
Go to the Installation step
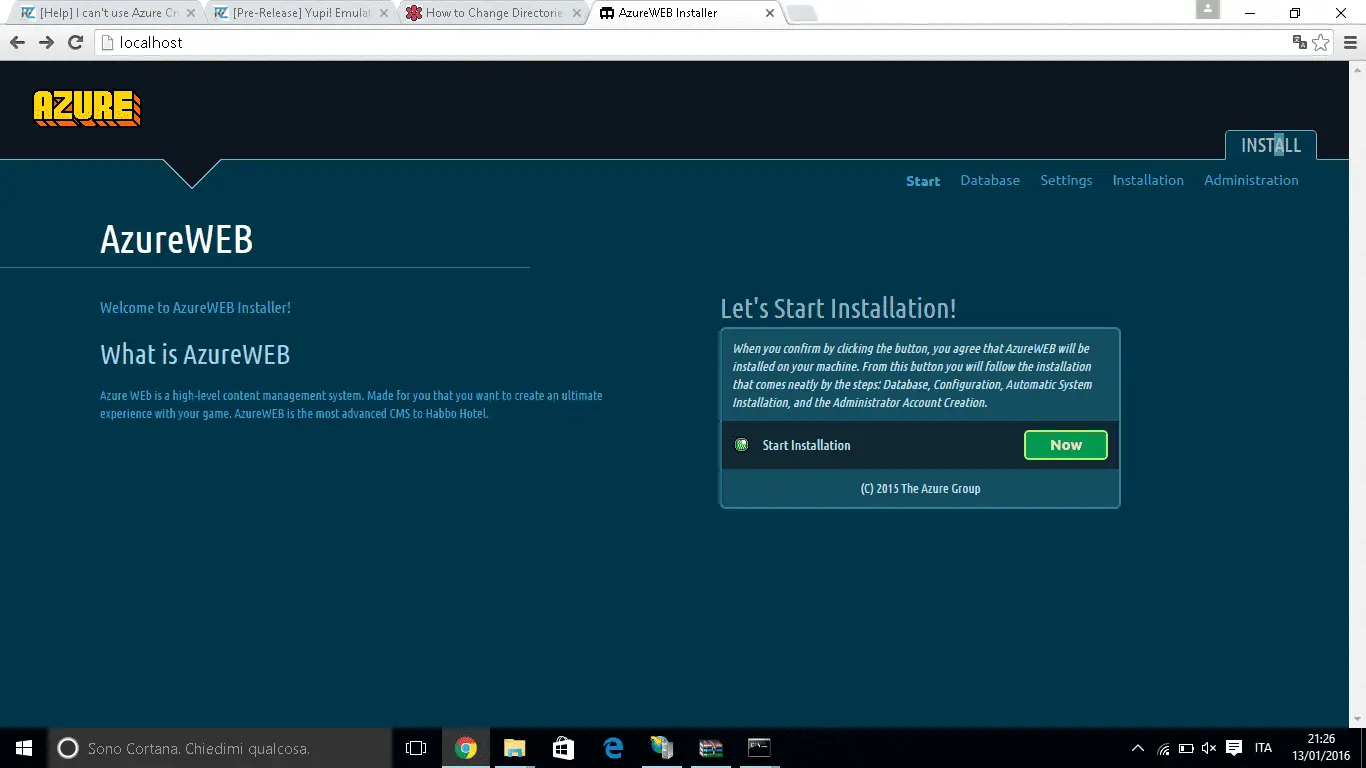click(x=1148, y=180)
